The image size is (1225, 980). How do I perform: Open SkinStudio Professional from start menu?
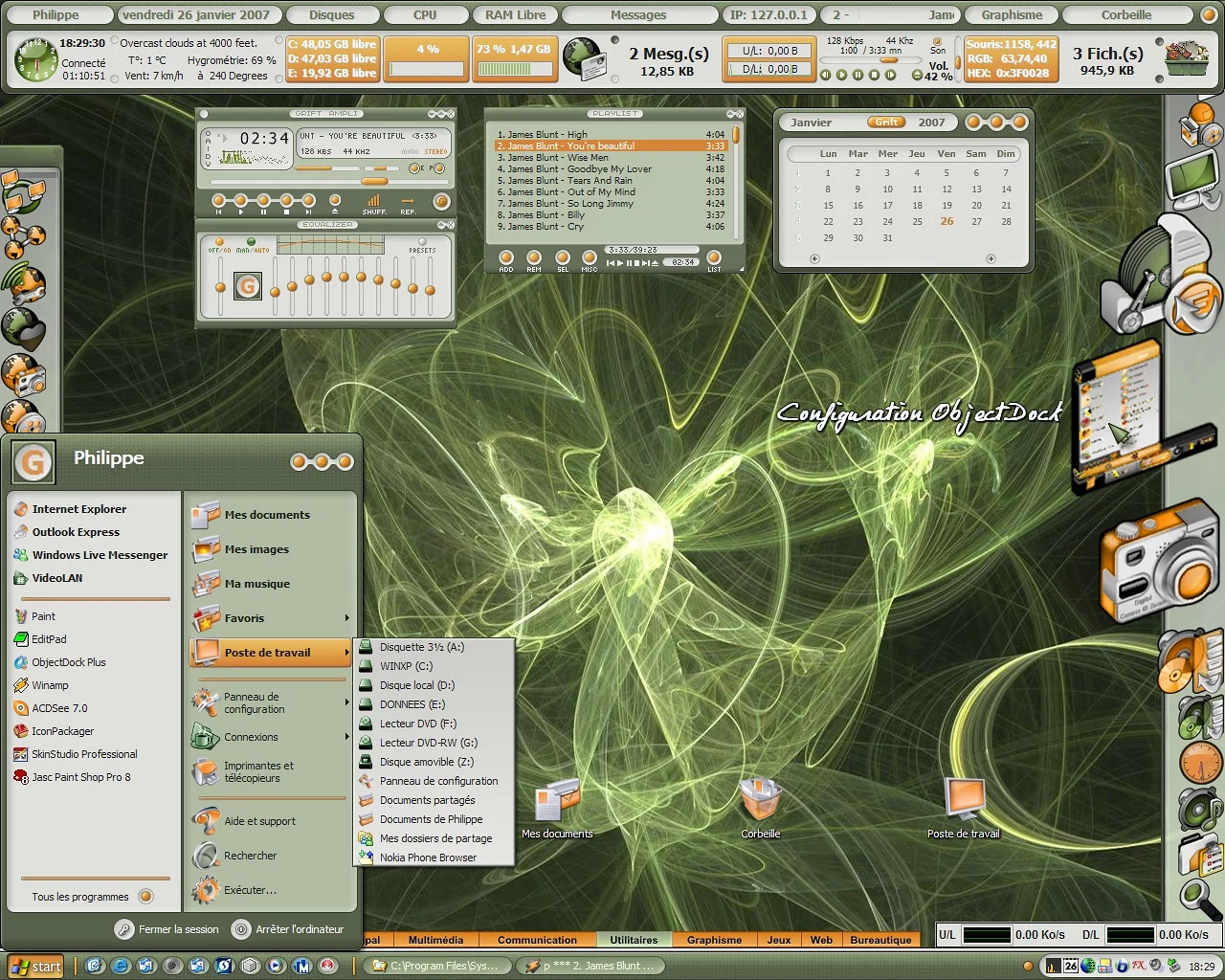point(84,754)
